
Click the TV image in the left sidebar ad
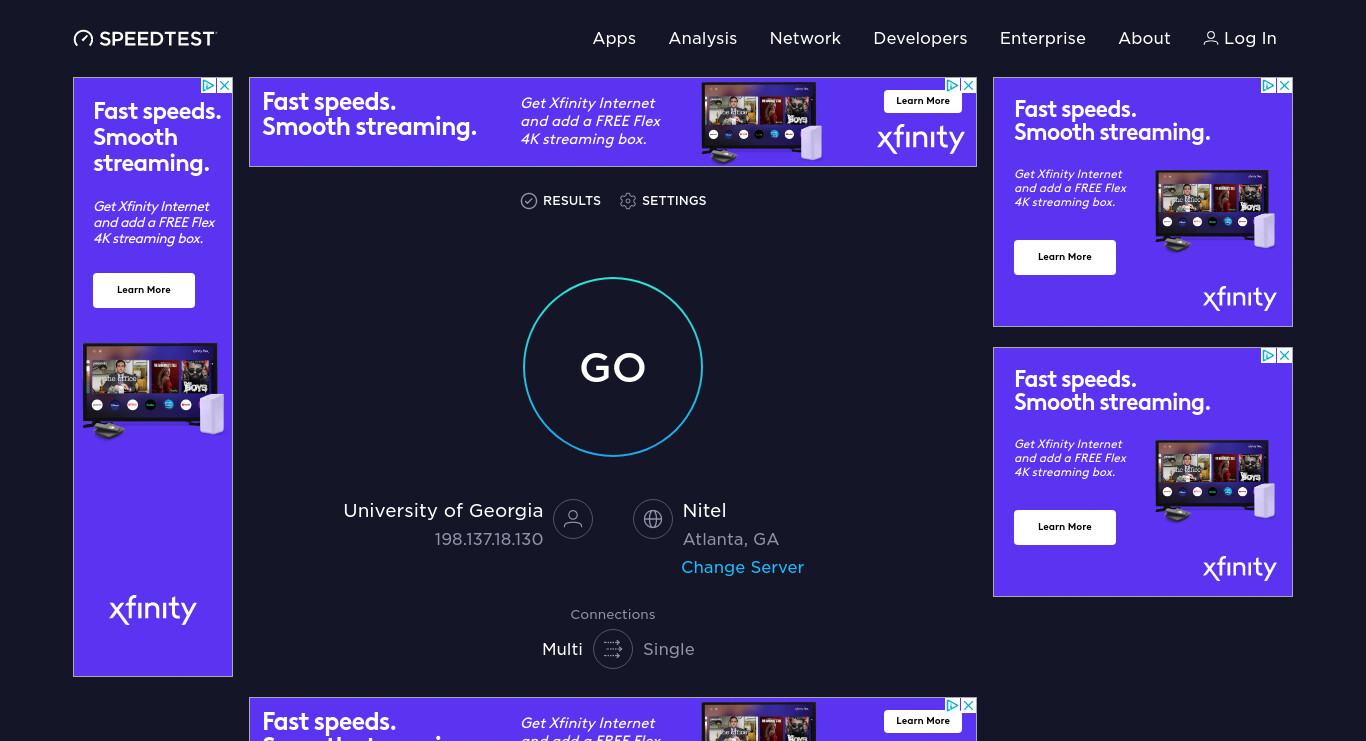pos(153,391)
